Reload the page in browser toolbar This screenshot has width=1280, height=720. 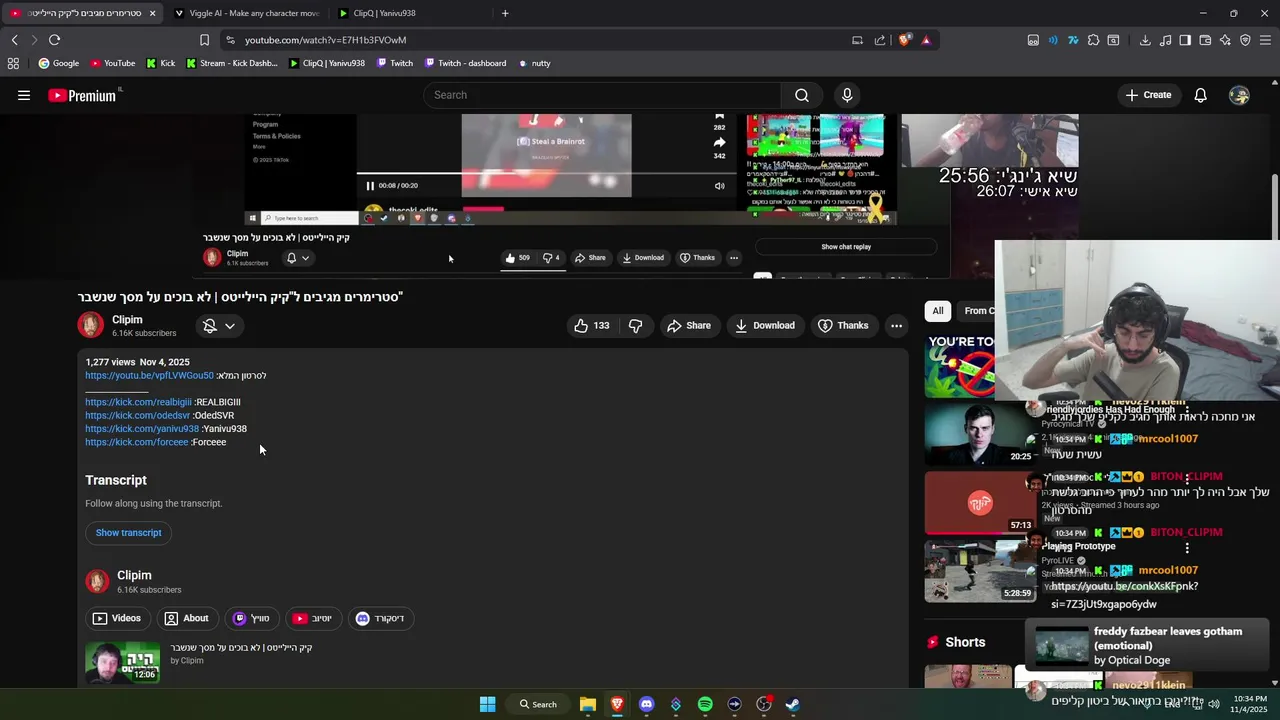pos(54,40)
